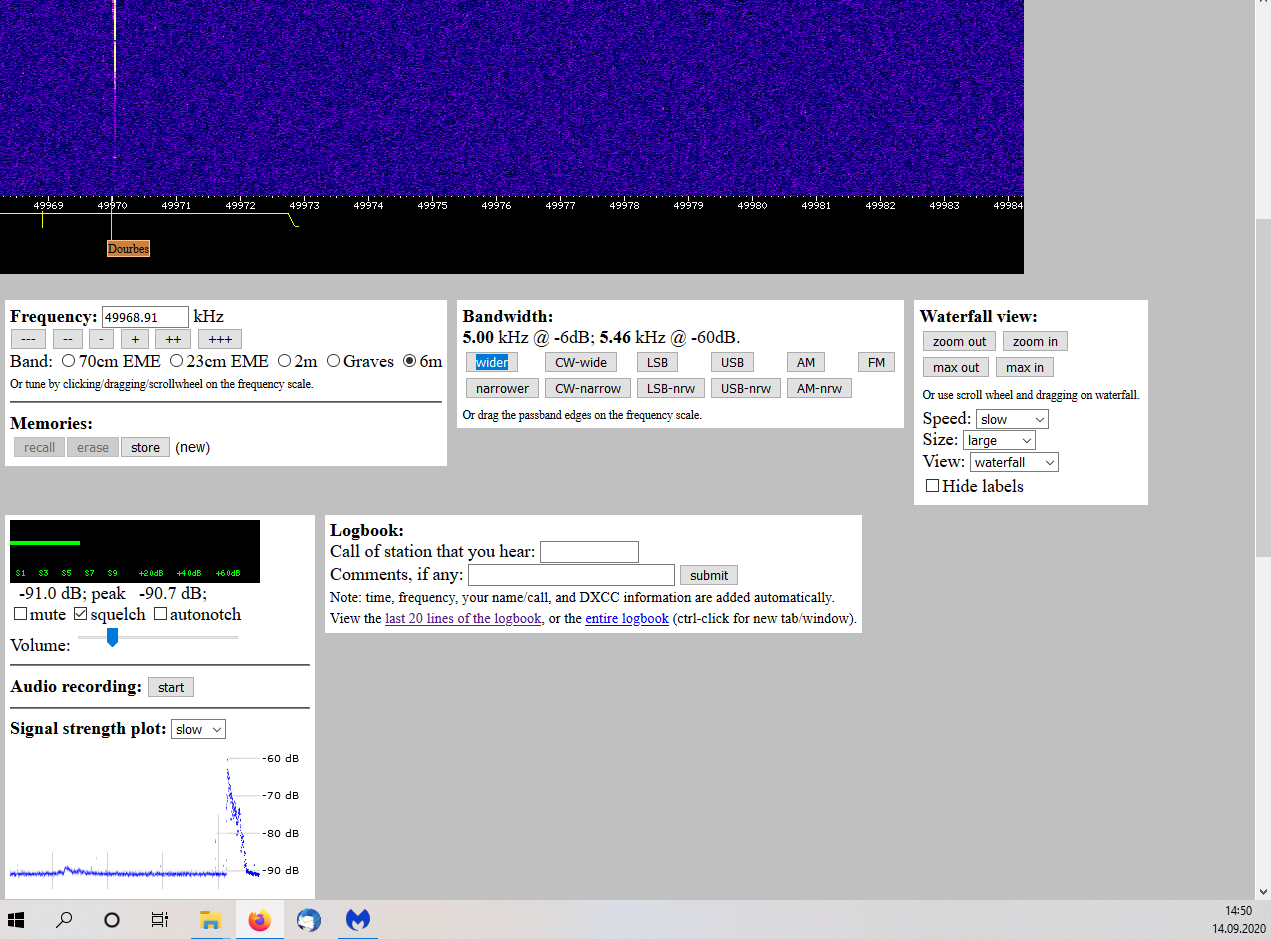Screen dimensions: 1271x939
Task: Open taskbar search magnifier
Action: (64, 920)
